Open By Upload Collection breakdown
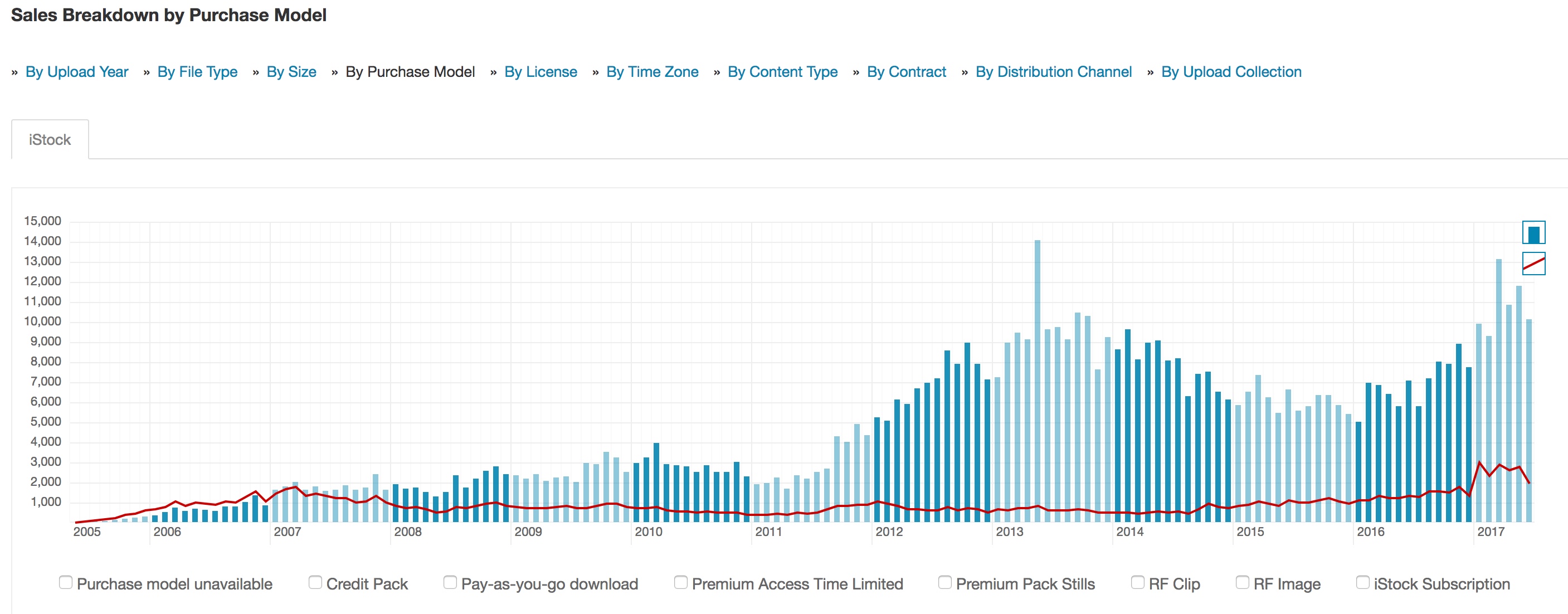1568x614 pixels. (1231, 72)
